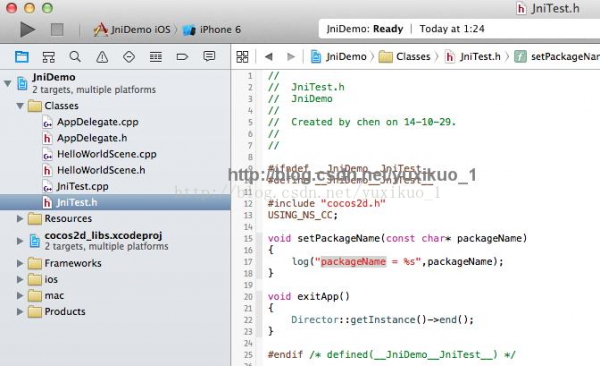Open JniTest.cpp in the navigator
Viewport: 600px width, 366px height.
click(82, 186)
